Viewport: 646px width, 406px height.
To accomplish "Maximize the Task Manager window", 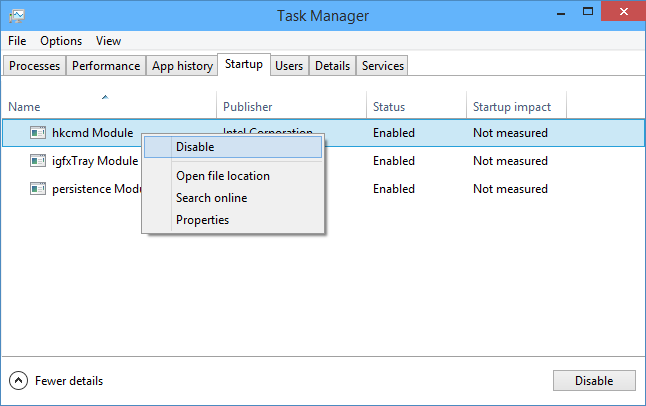I will tap(587, 12).
